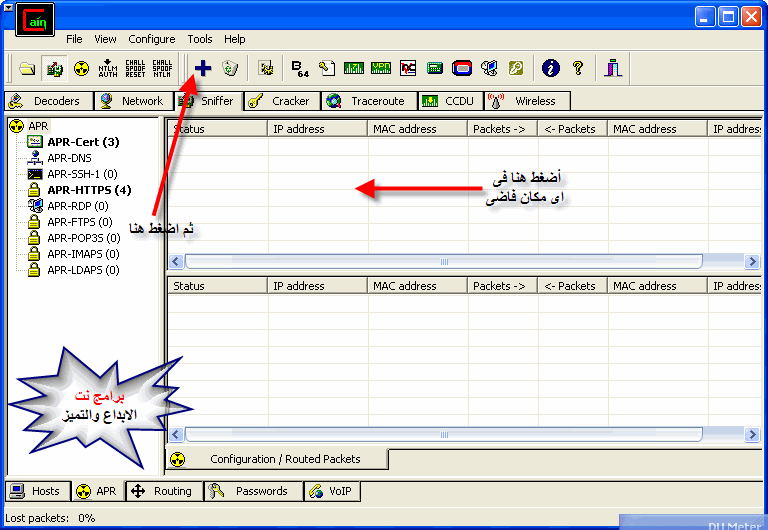
Task: Click the CHALL SPOOF RESET toolbar icon
Action: click(x=135, y=68)
